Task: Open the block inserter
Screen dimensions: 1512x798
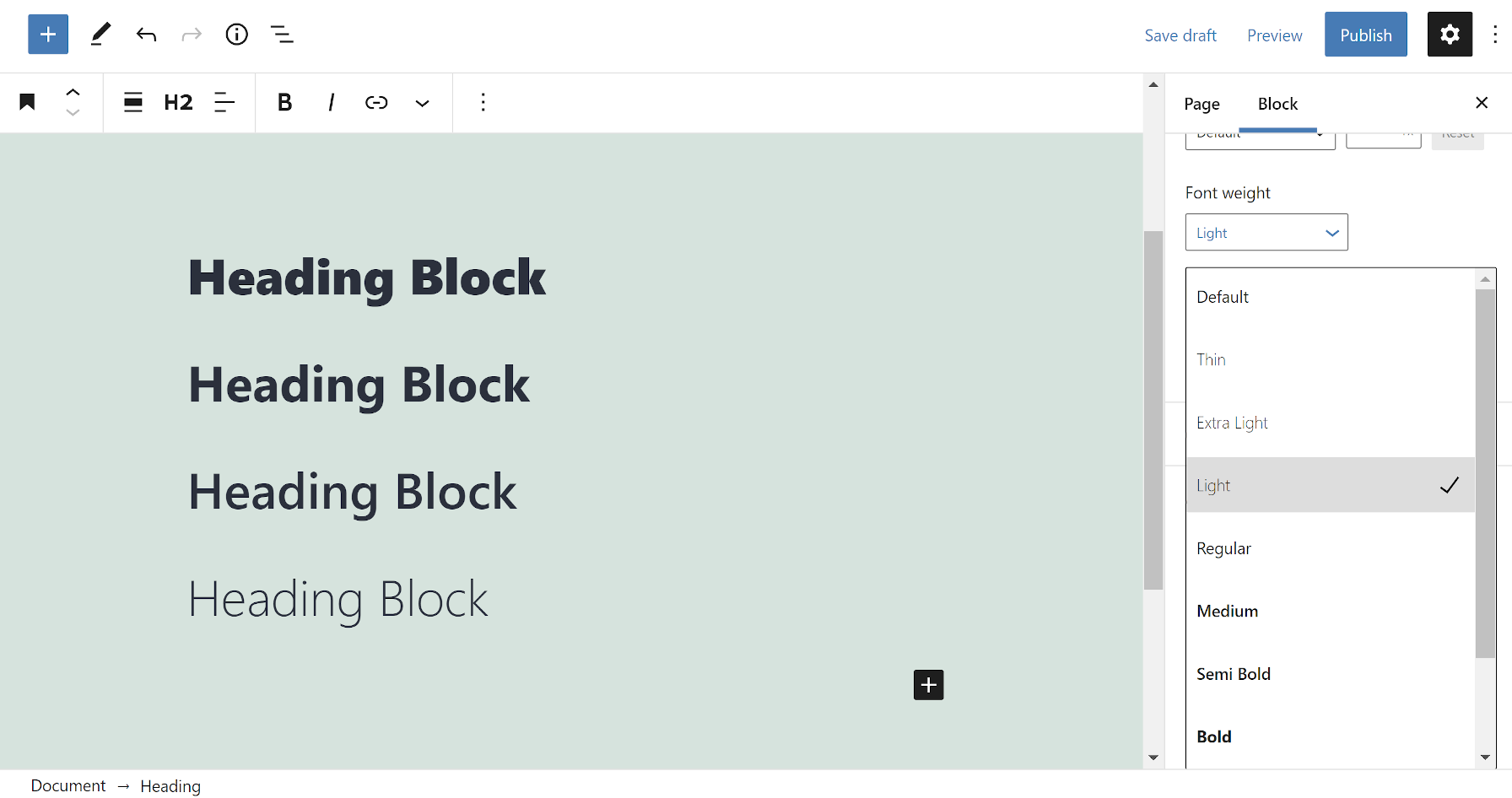Action: [47, 34]
